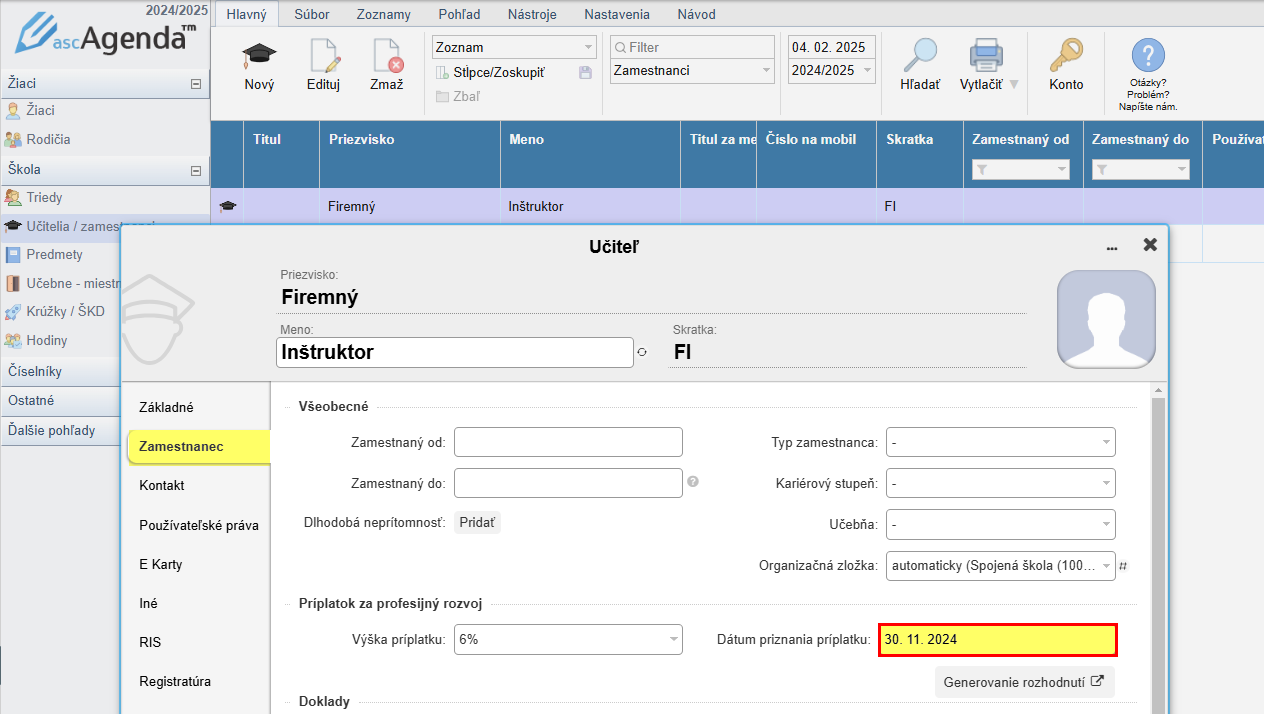This screenshot has width=1264, height=714.
Task: Click the Rodičia sidebar parents icon
Action: pos(13,140)
